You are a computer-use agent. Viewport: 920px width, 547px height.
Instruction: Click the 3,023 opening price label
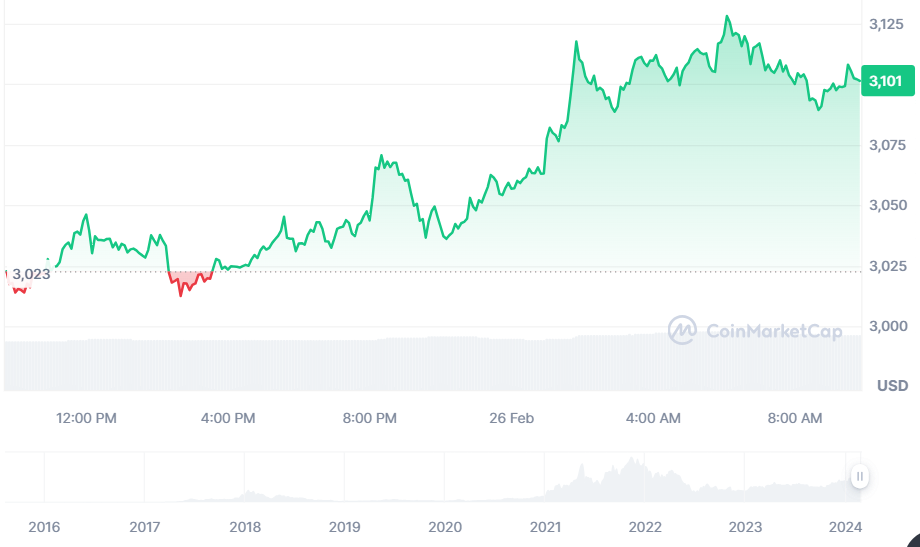point(31,274)
